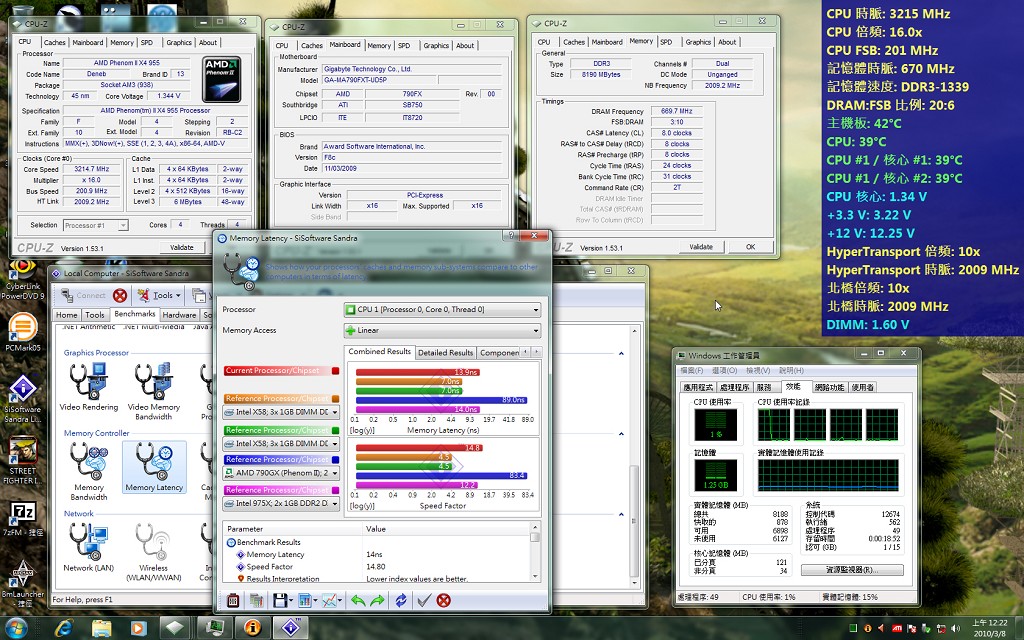Click the blue refresh icon in Memory Latency toolbar
This screenshot has width=1024, height=640.
pyautogui.click(x=401, y=600)
